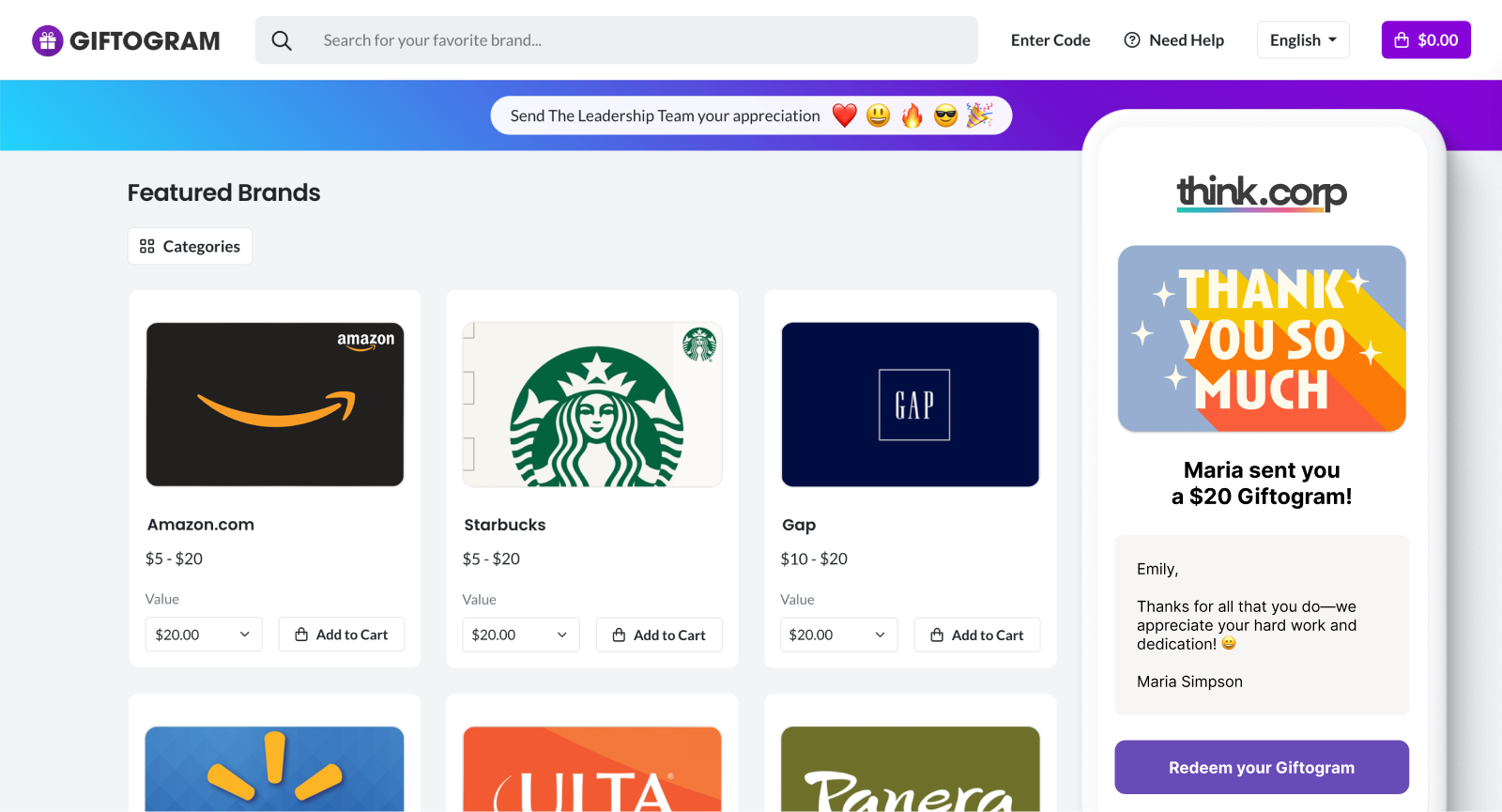Expand the Starbucks value dropdown

click(x=520, y=635)
